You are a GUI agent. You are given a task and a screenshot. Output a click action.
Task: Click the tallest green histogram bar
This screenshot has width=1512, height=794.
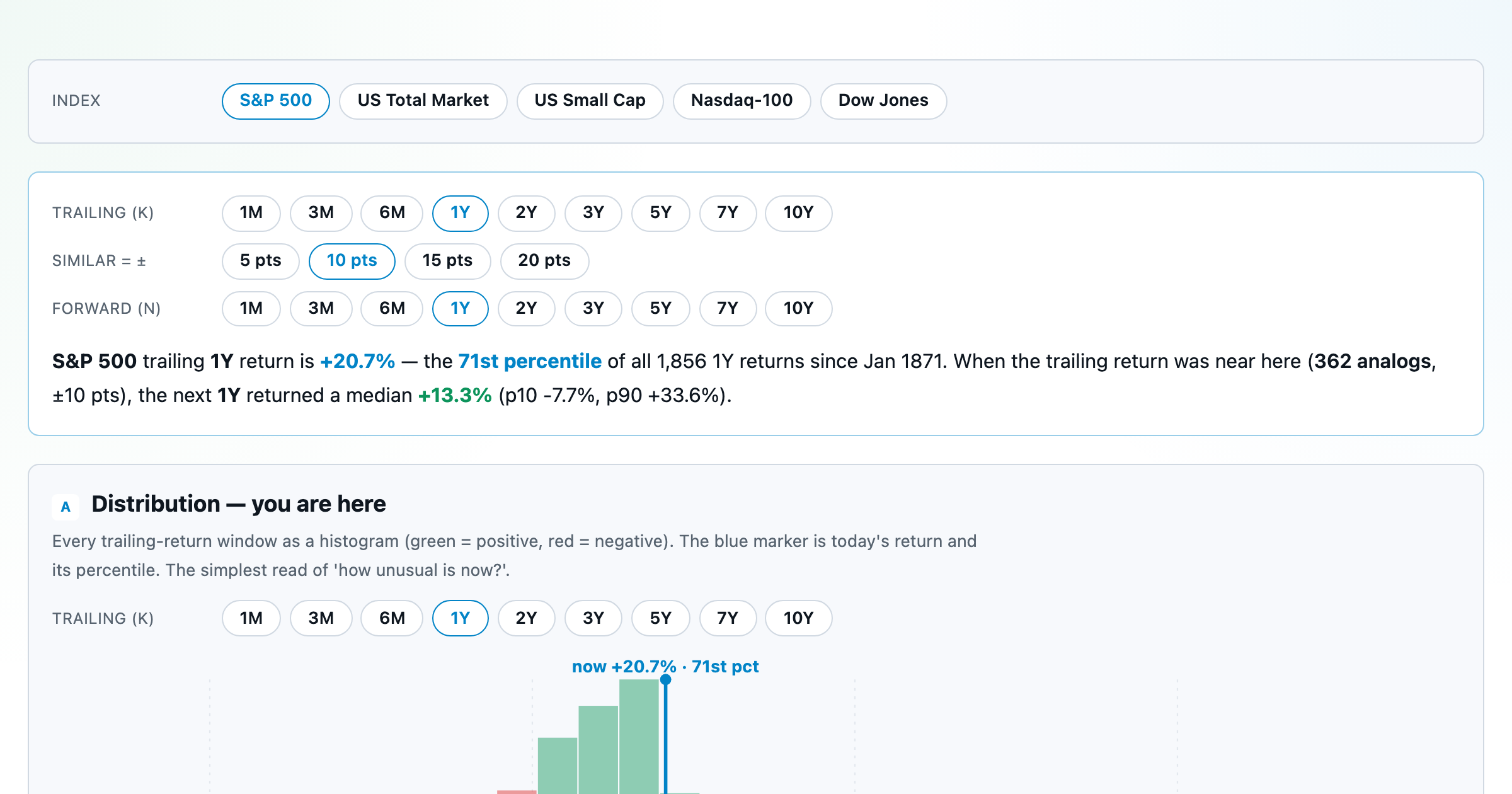639,736
